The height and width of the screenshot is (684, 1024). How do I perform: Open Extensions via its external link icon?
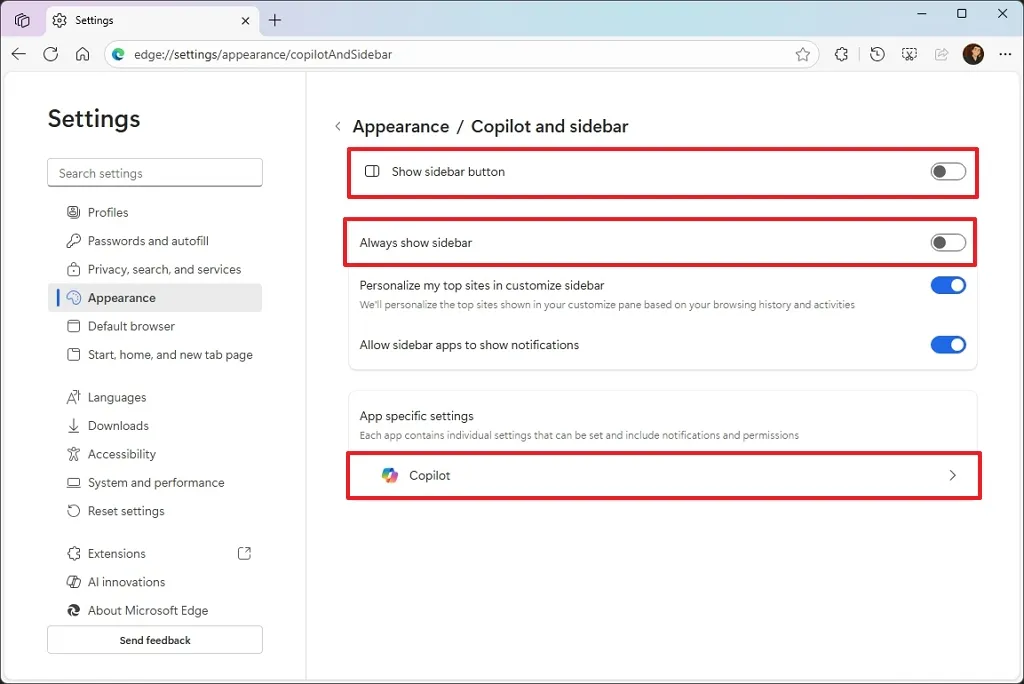[244, 553]
